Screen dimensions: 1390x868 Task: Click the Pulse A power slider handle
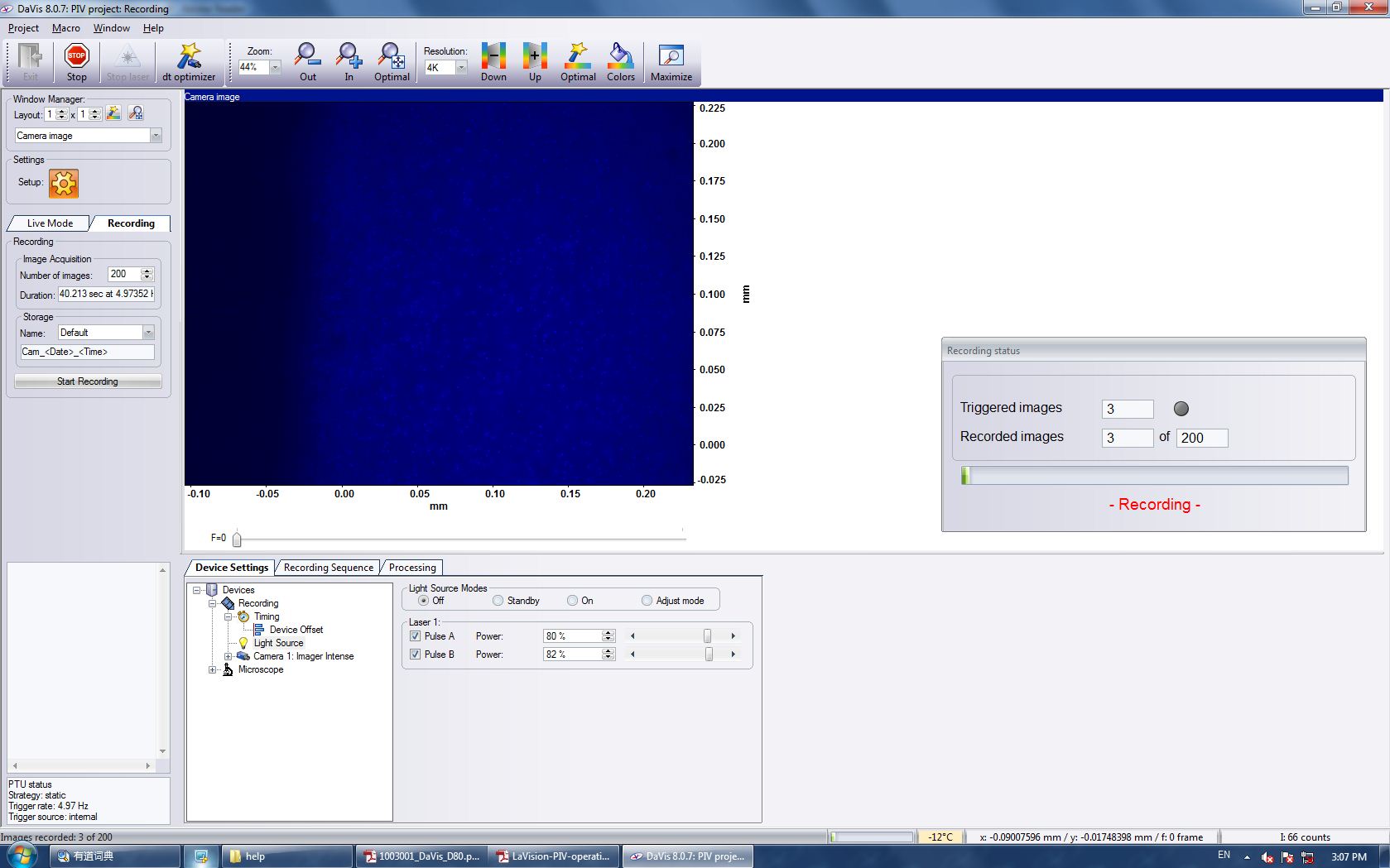click(707, 636)
